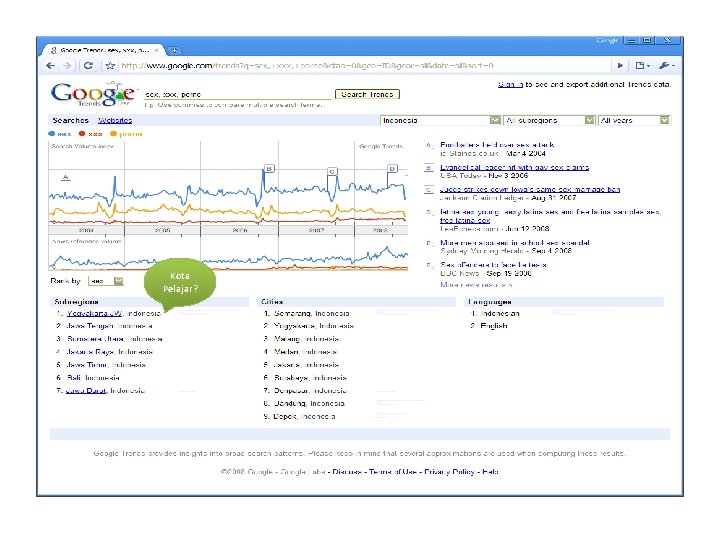
Task: Open the Google Labs footer link
Action: (x=303, y=472)
